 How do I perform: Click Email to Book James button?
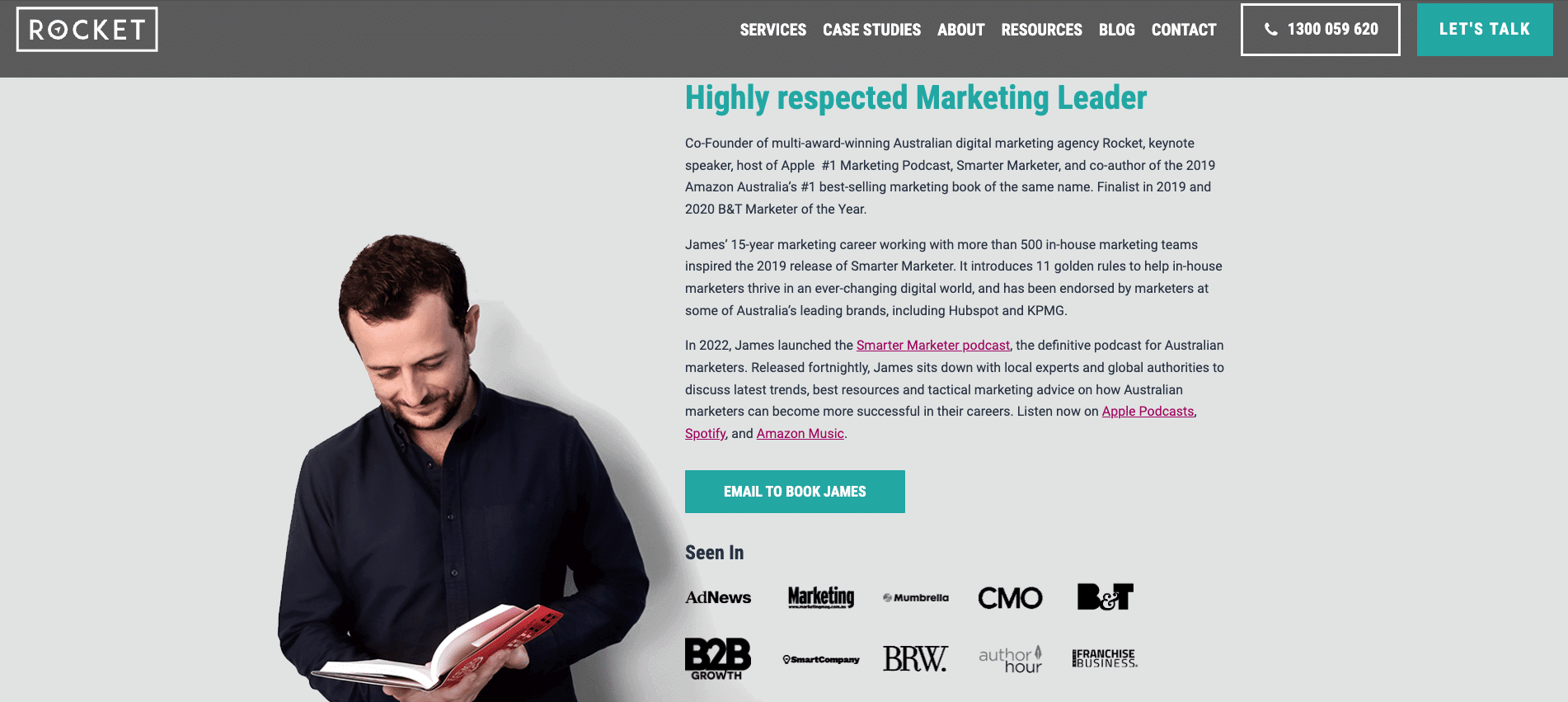[x=795, y=492]
